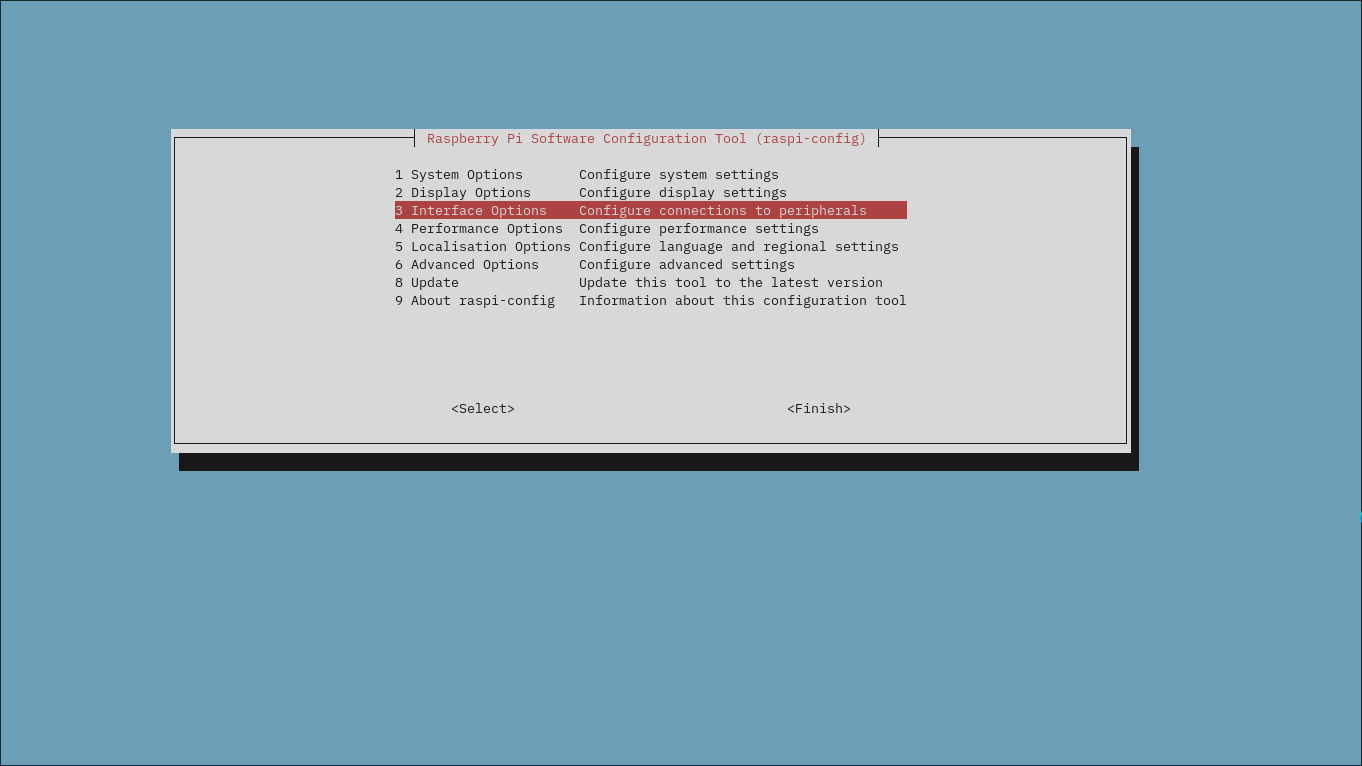Choose the Update menu entry
Screen dimensions: 1362x766
651,283
